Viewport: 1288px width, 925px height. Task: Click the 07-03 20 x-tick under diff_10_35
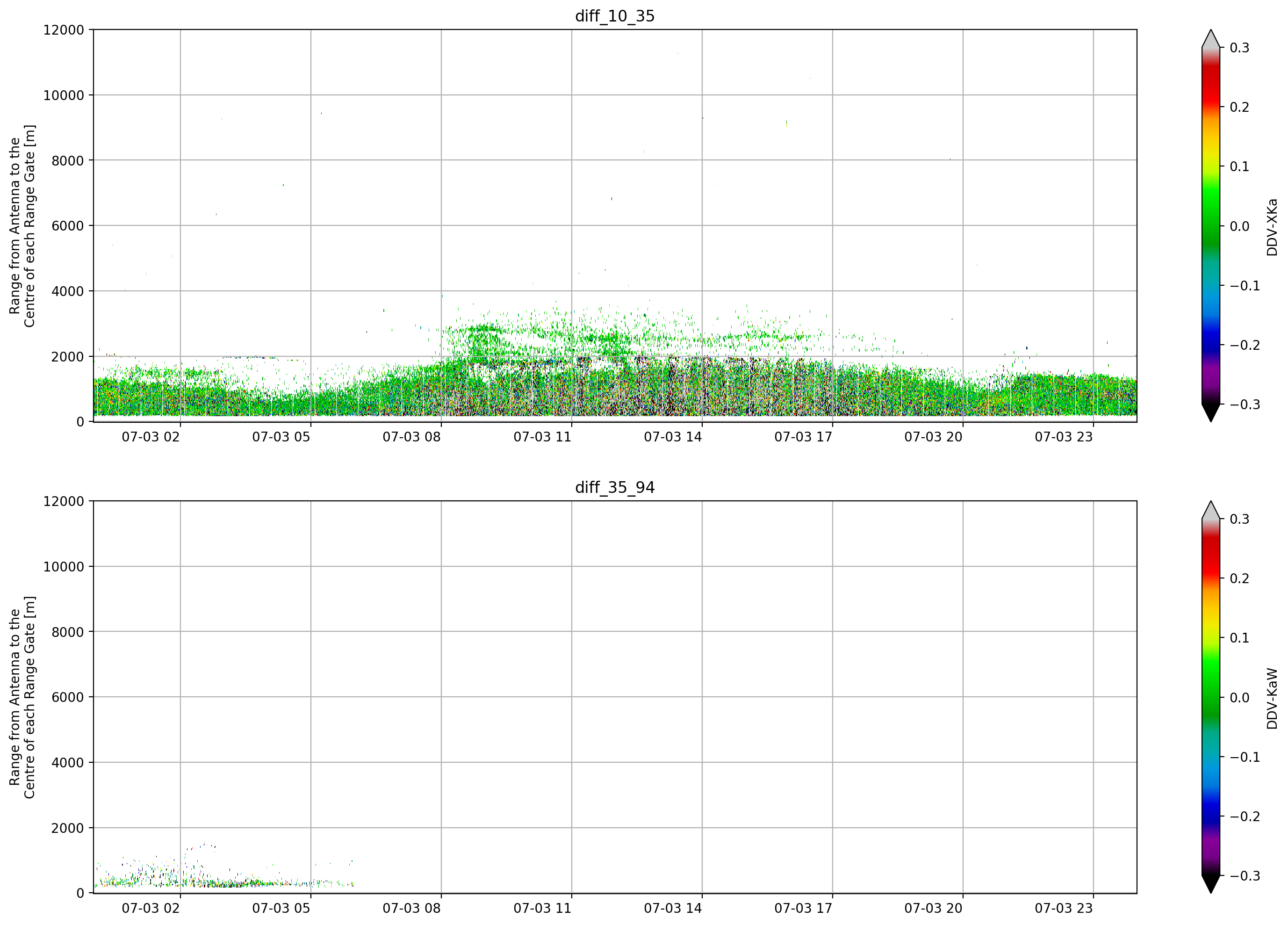pyautogui.click(x=934, y=437)
